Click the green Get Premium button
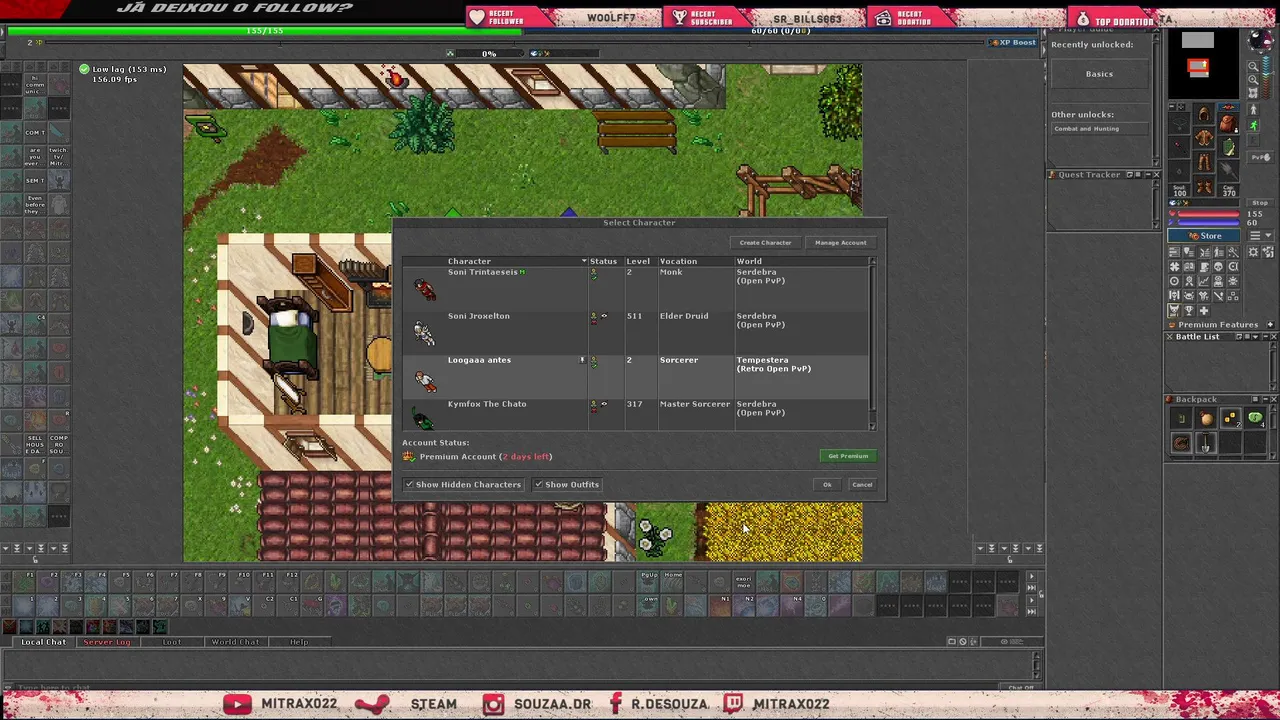 (x=848, y=456)
